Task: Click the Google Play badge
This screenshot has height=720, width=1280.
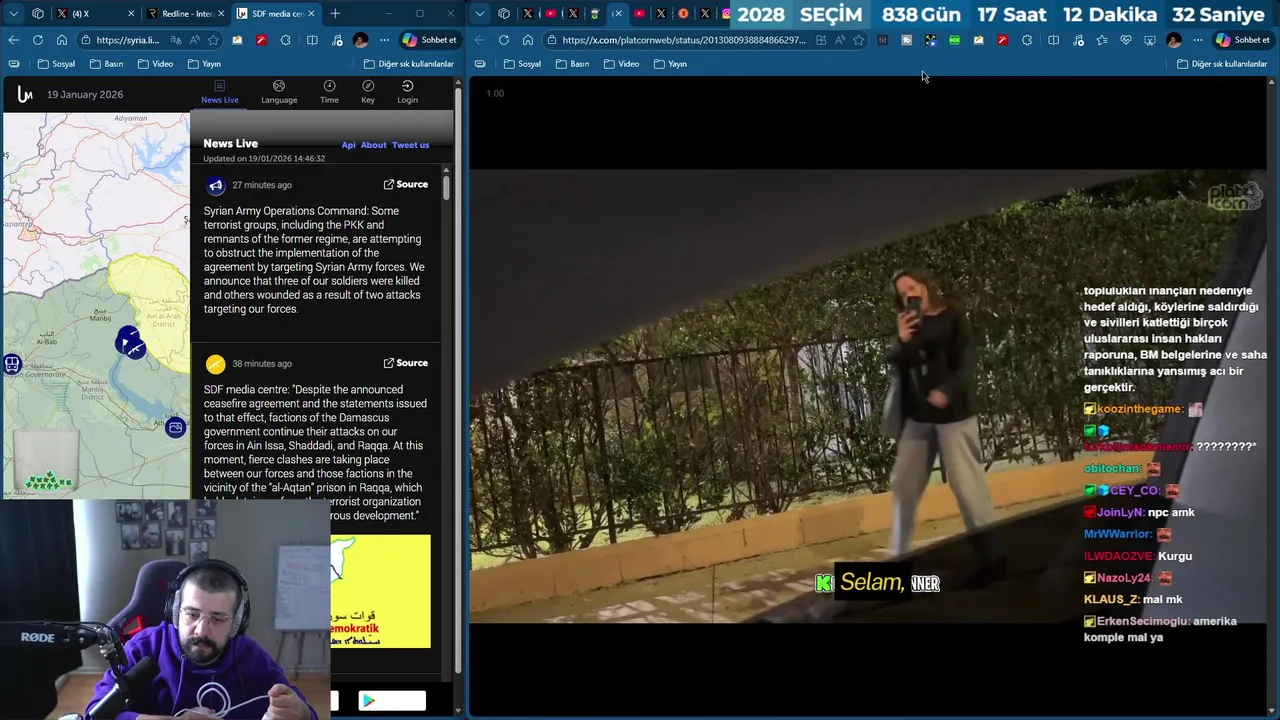Action: pos(392,701)
